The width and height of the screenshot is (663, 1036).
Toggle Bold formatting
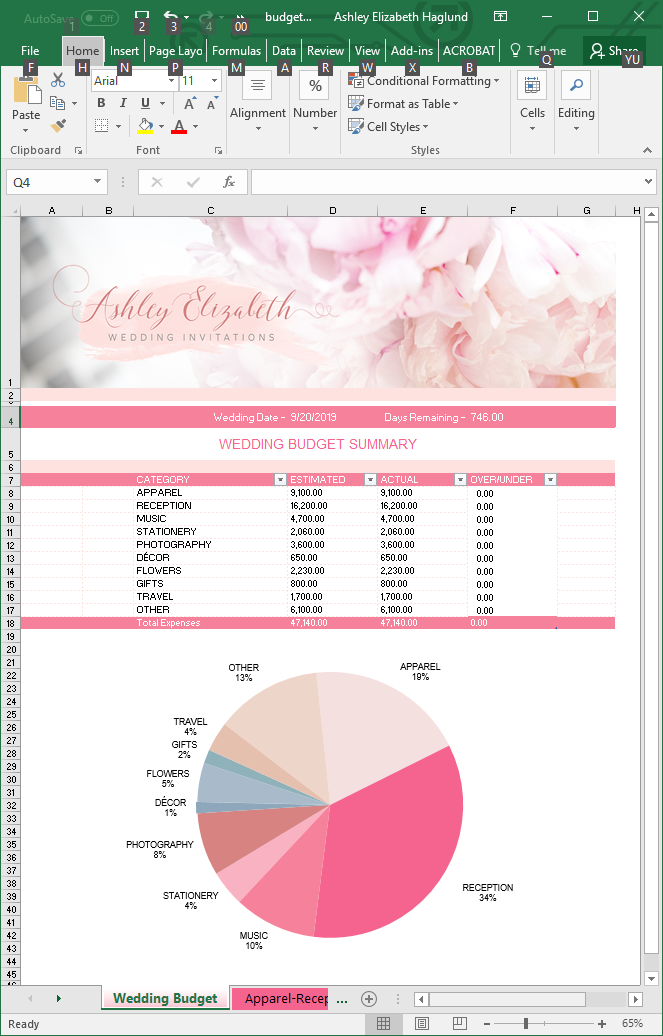101,103
